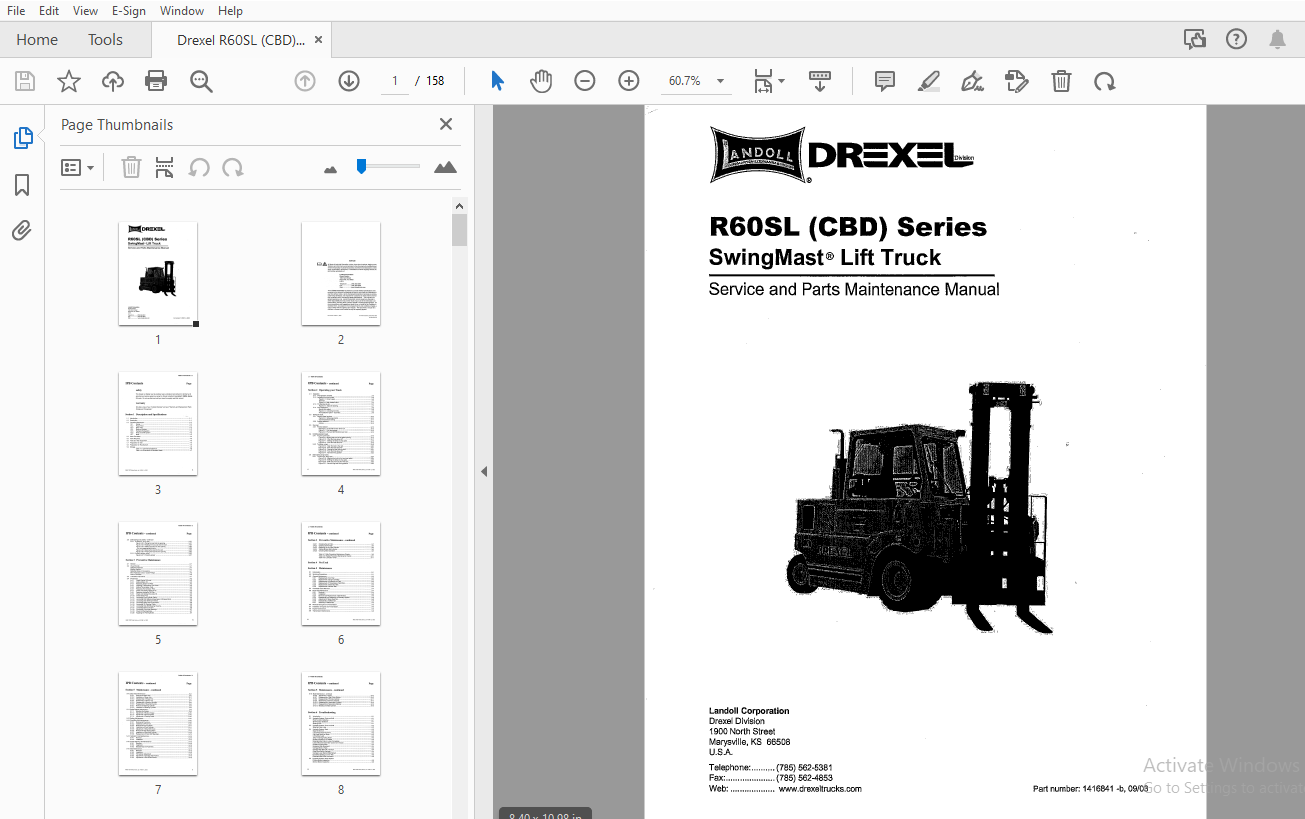Screen dimensions: 1305x819
Task: Click the Save file icon
Action: [25, 81]
